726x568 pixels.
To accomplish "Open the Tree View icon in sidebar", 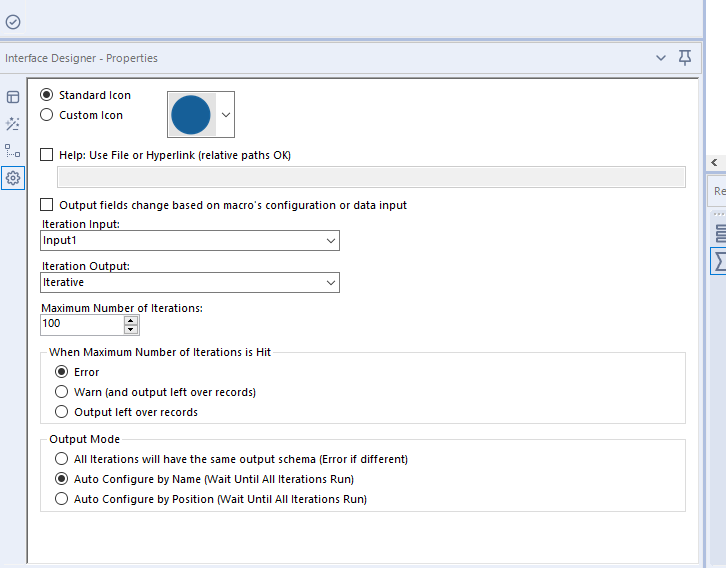I will click(13, 151).
